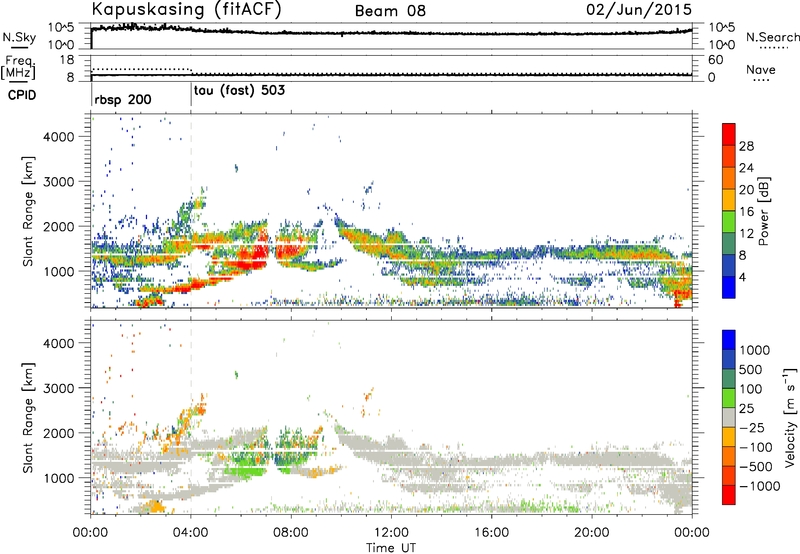Click the '500' label on Velocity colorbar
800x554 pixels.
click(x=751, y=370)
